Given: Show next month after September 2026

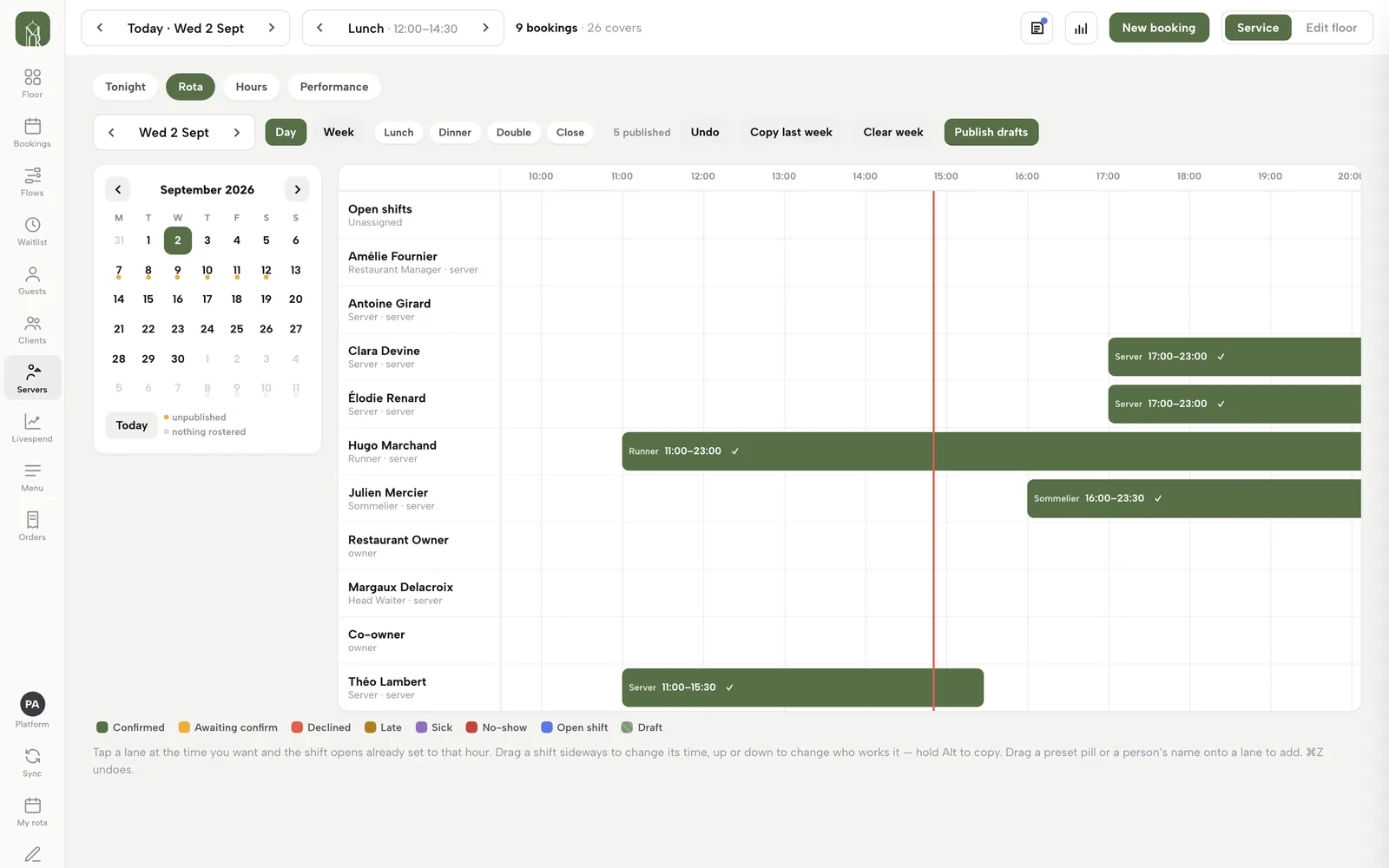Looking at the screenshot, I should point(297,189).
